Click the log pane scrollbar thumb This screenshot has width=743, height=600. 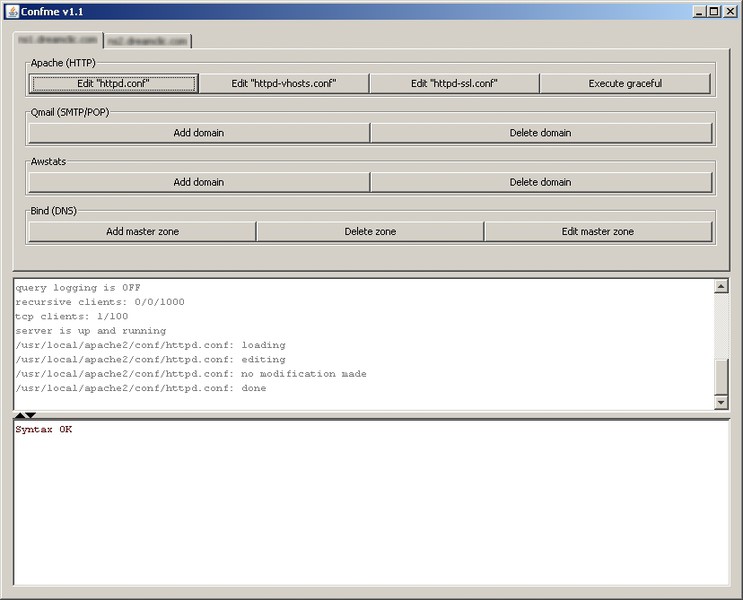coord(721,377)
